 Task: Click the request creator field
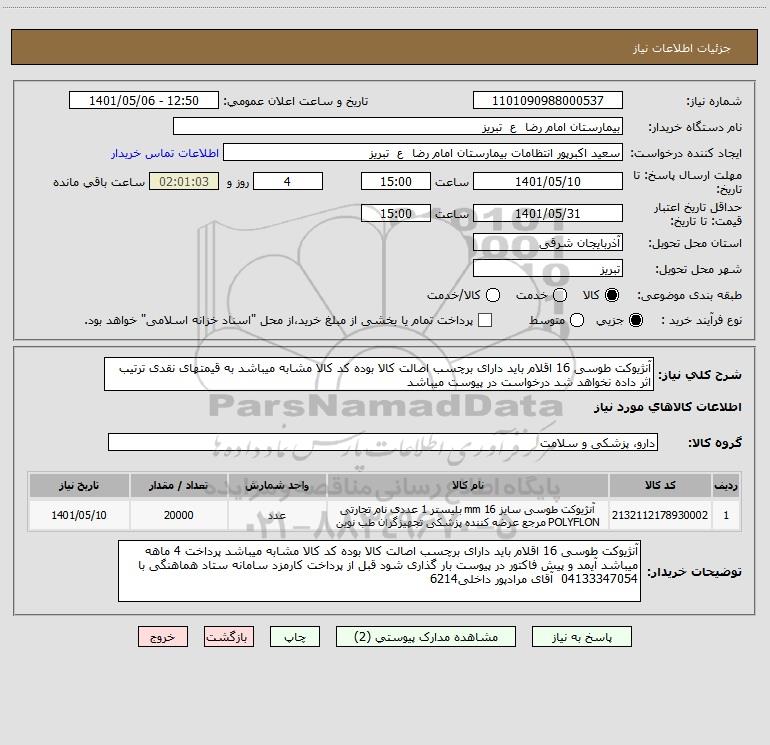[423, 153]
